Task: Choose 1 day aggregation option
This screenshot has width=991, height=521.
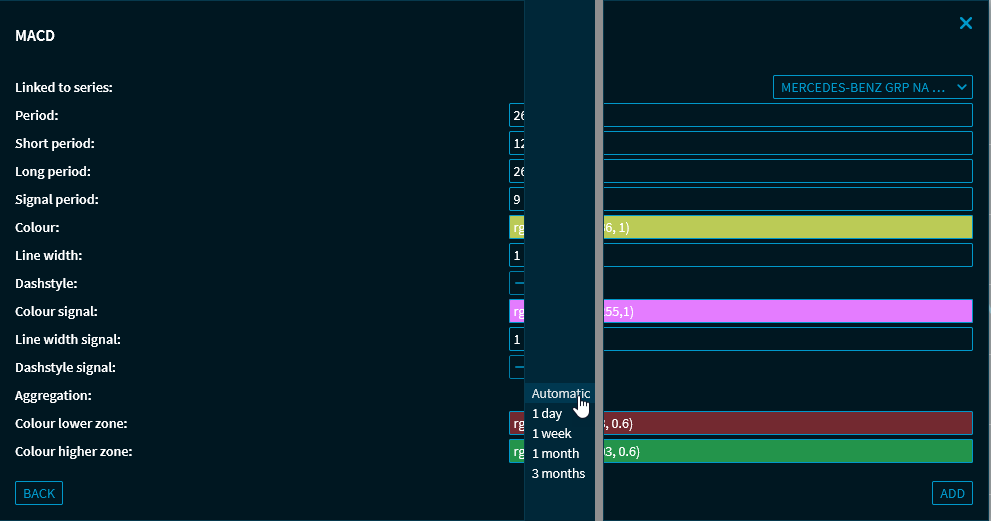Action: [x=547, y=414]
